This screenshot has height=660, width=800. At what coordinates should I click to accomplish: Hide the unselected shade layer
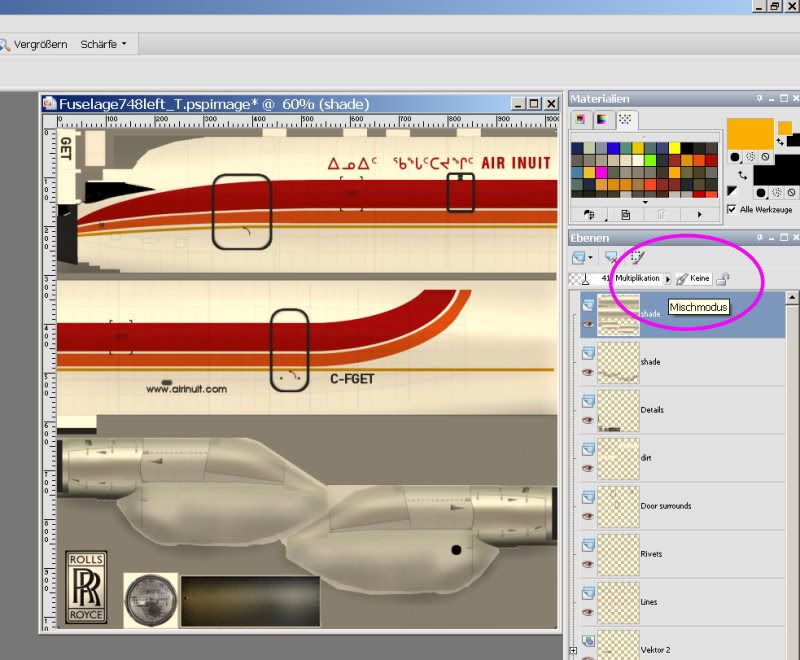[588, 372]
